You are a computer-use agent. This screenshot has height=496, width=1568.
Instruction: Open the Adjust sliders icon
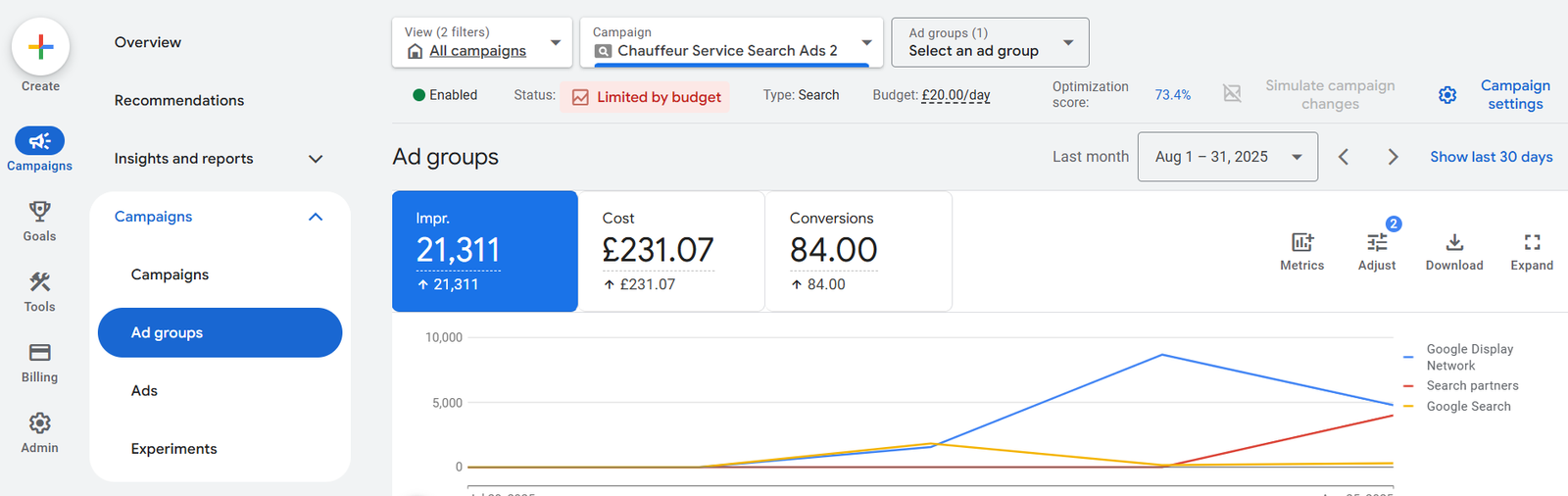click(1377, 242)
